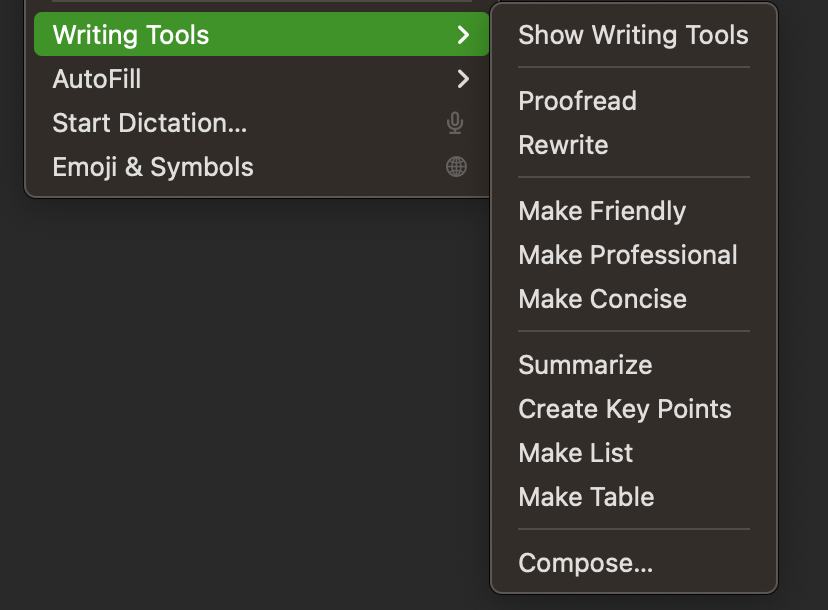Choose Make List
828x610 pixels.
[575, 452]
